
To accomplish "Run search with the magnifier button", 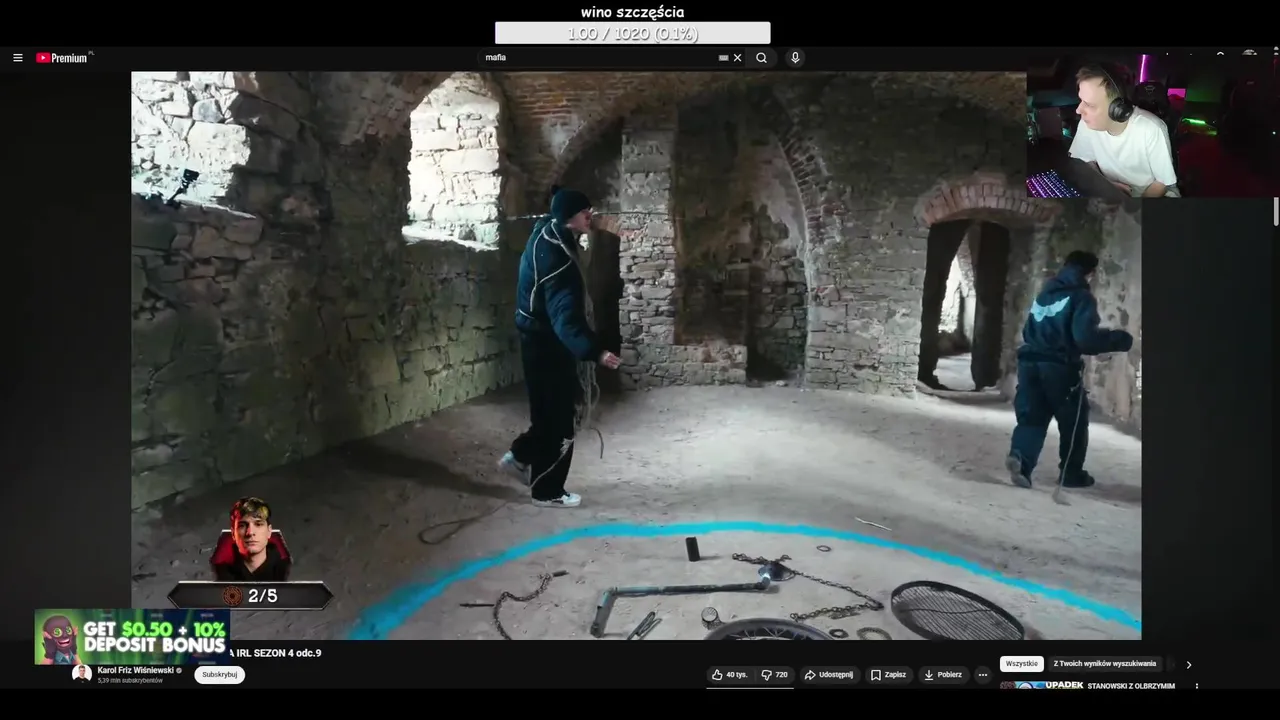I will [761, 58].
